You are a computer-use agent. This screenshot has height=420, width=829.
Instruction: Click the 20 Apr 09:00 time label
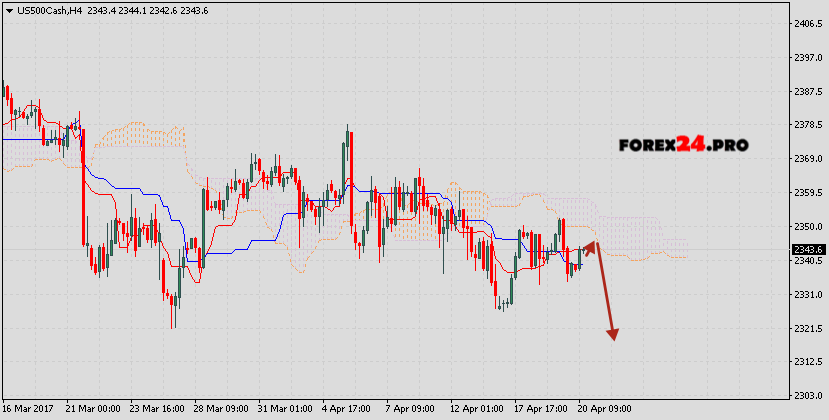pyautogui.click(x=603, y=409)
